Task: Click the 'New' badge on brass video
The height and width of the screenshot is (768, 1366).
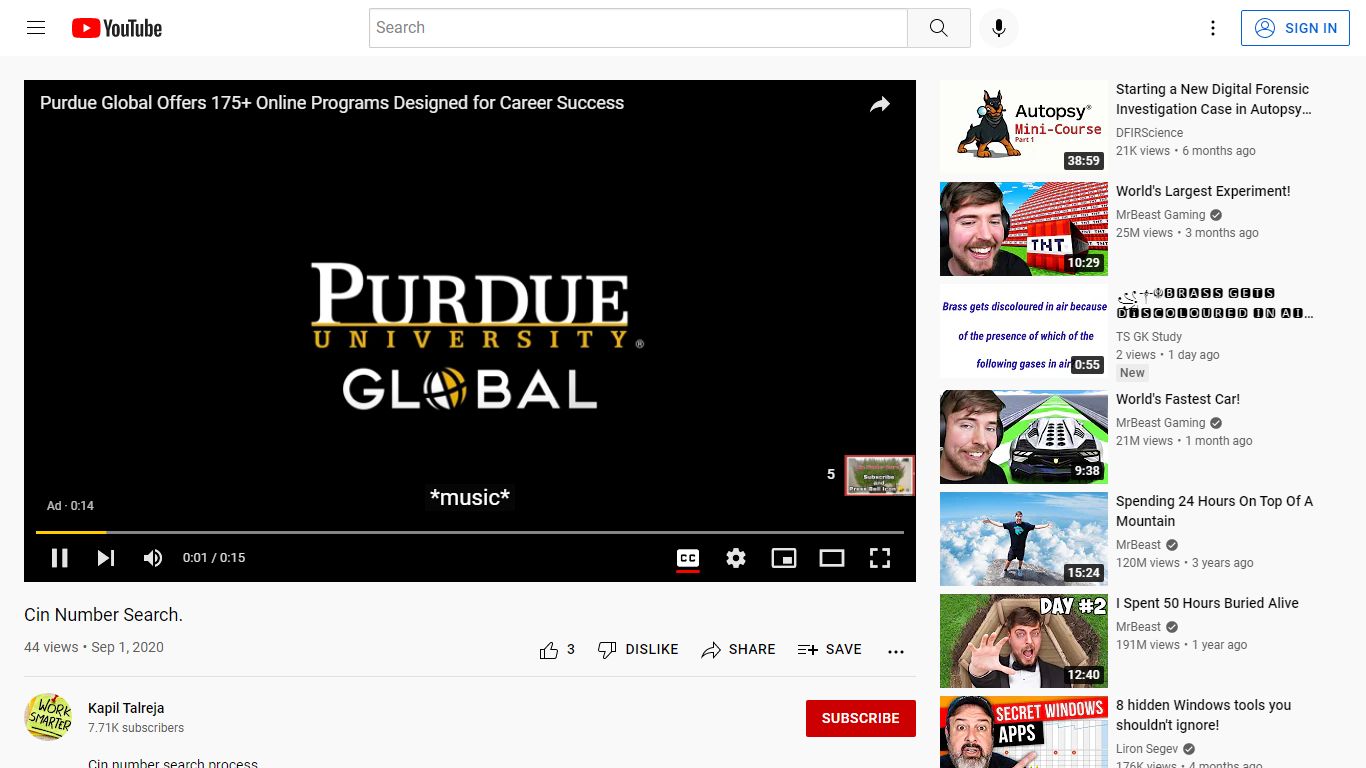Action: tap(1132, 373)
